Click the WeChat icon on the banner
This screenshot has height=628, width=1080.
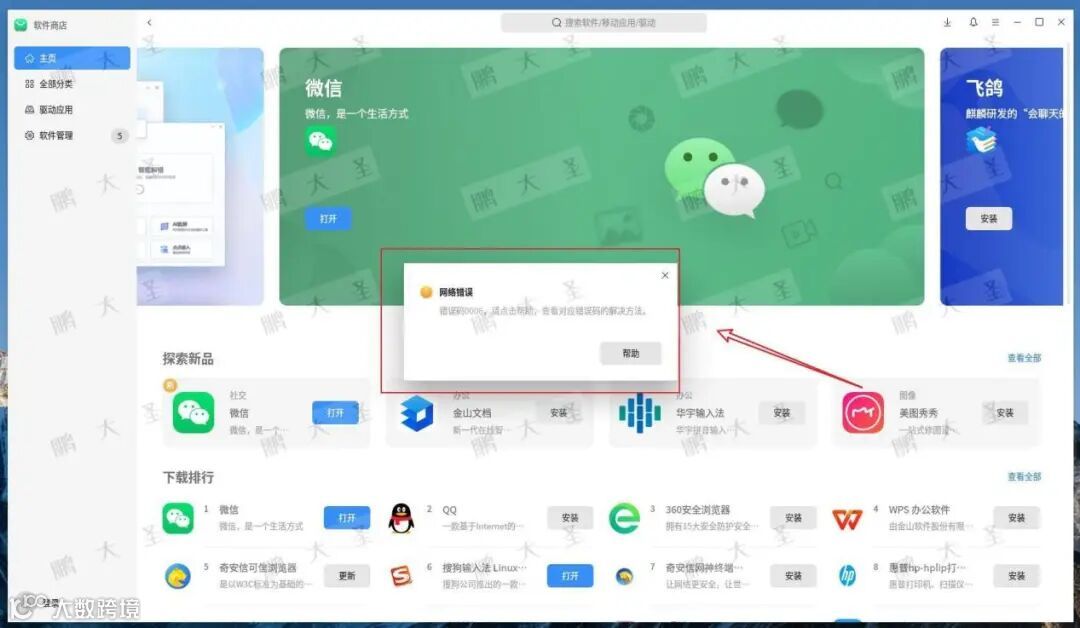(x=320, y=141)
